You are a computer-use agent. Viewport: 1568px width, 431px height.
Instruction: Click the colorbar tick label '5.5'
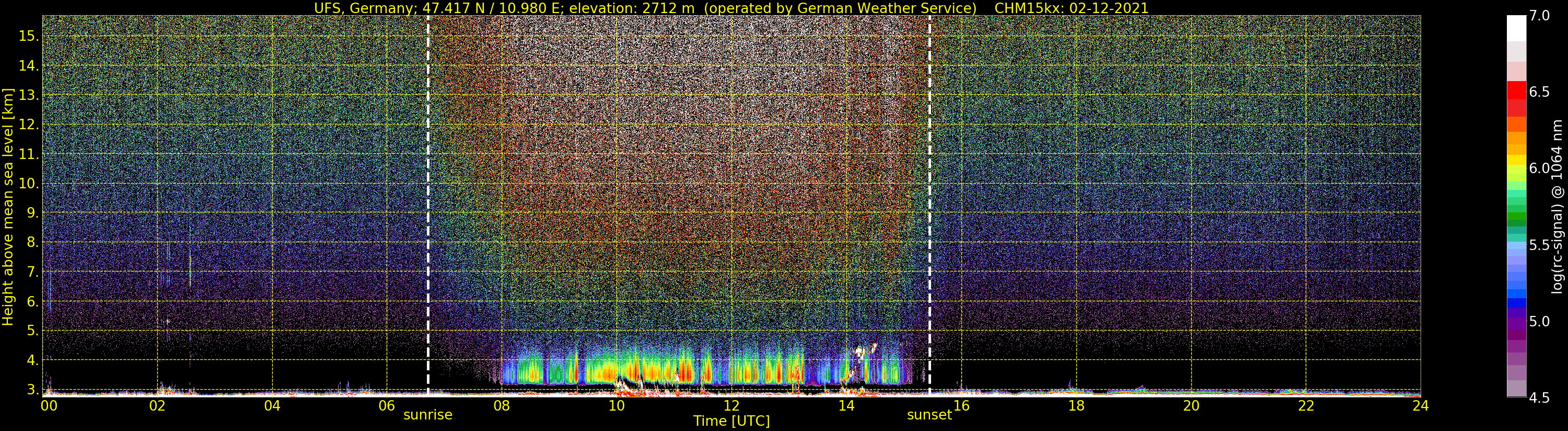[1539, 245]
